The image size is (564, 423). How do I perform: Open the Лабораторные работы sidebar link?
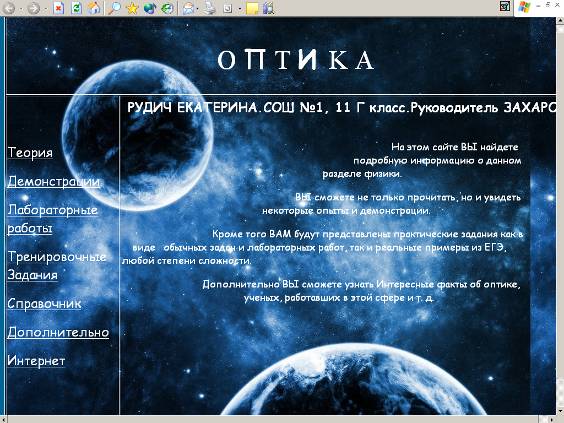click(53, 219)
